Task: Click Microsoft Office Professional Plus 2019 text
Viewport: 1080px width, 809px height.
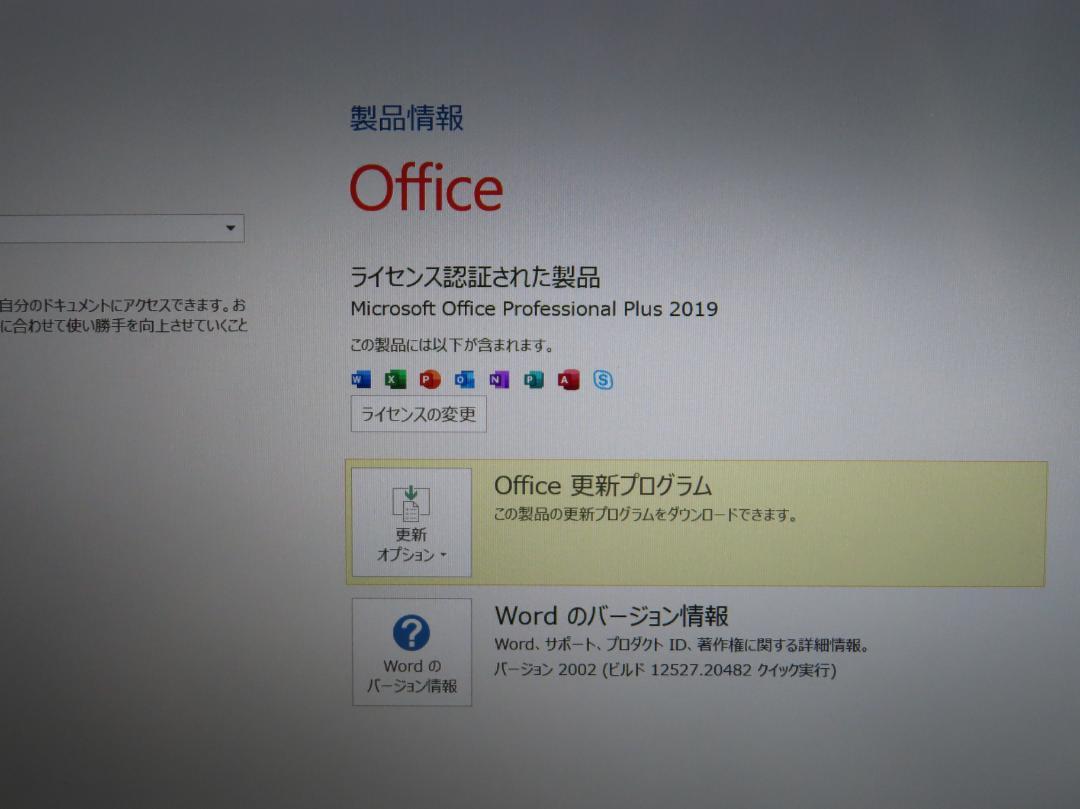Action: [x=534, y=309]
